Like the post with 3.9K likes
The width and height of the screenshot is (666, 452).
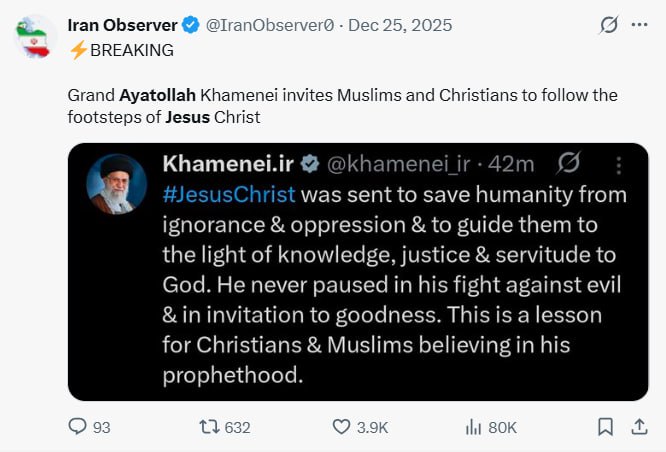[x=342, y=427]
